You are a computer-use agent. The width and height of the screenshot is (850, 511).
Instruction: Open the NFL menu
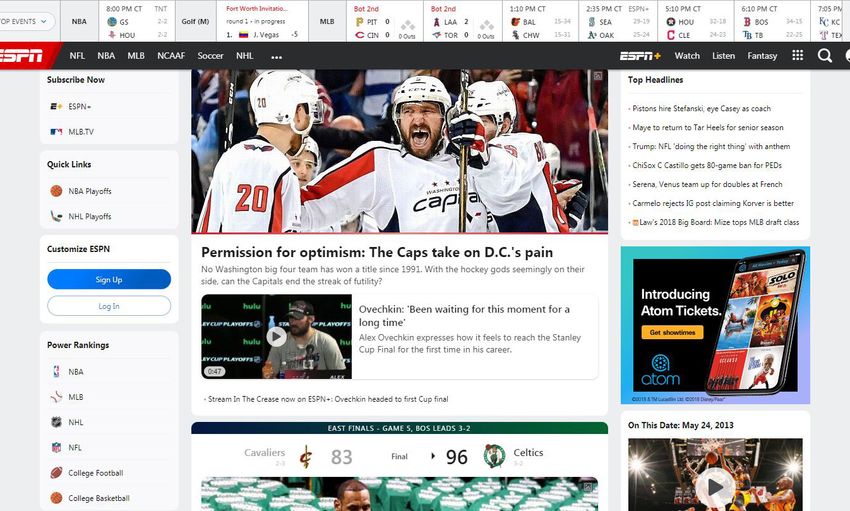coord(77,56)
